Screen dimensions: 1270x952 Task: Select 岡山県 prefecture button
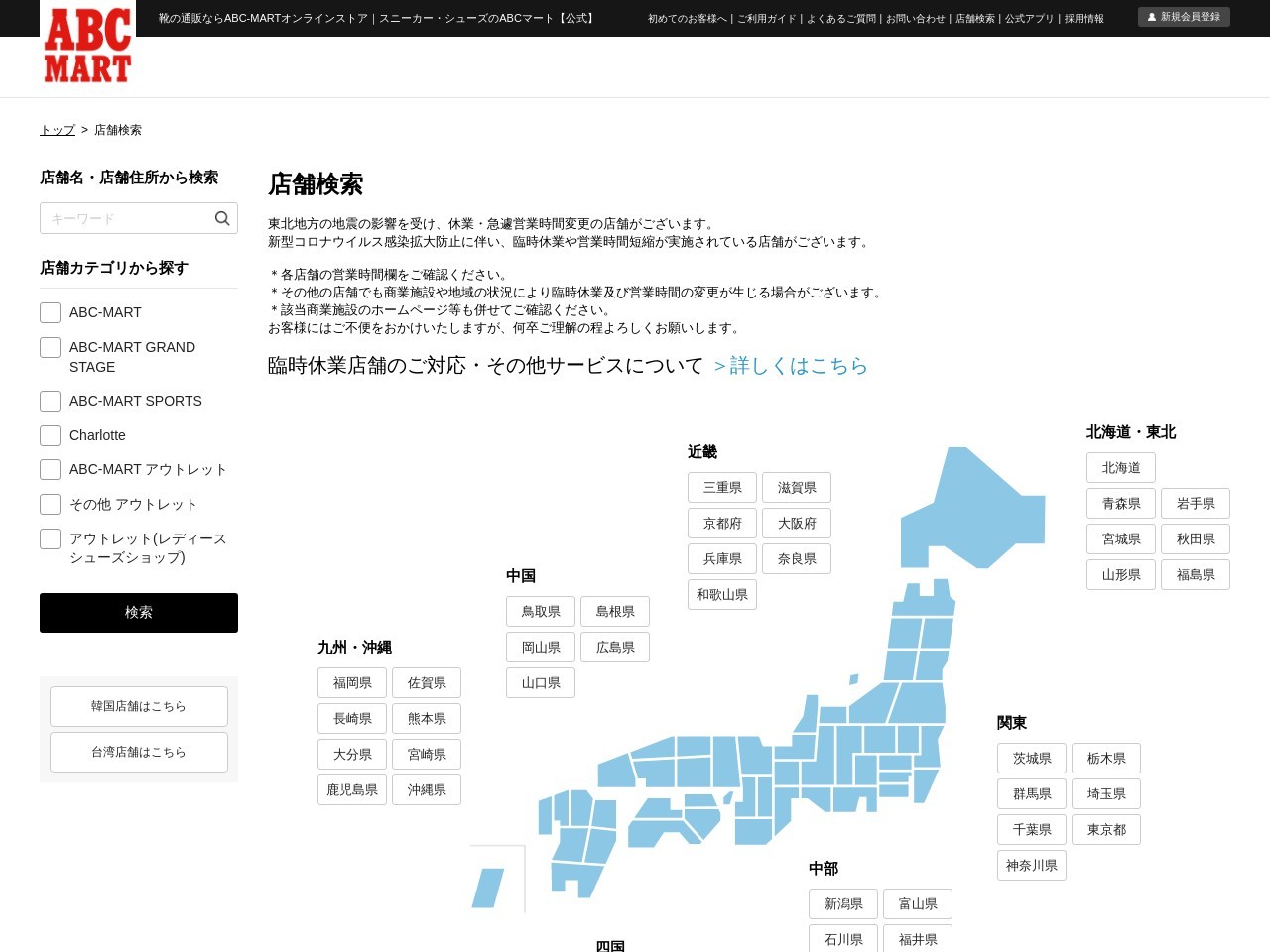pyautogui.click(x=541, y=648)
